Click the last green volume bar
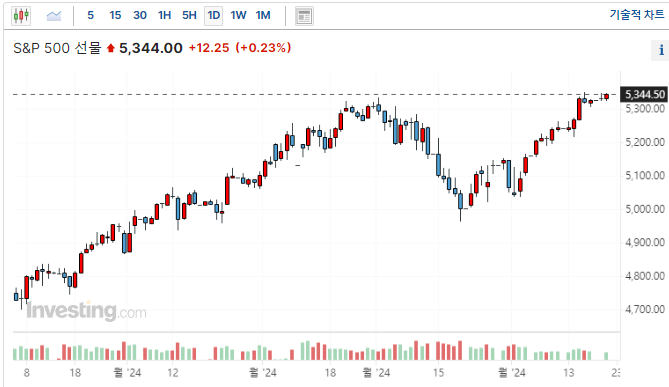The width and height of the screenshot is (669, 387). (x=606, y=356)
